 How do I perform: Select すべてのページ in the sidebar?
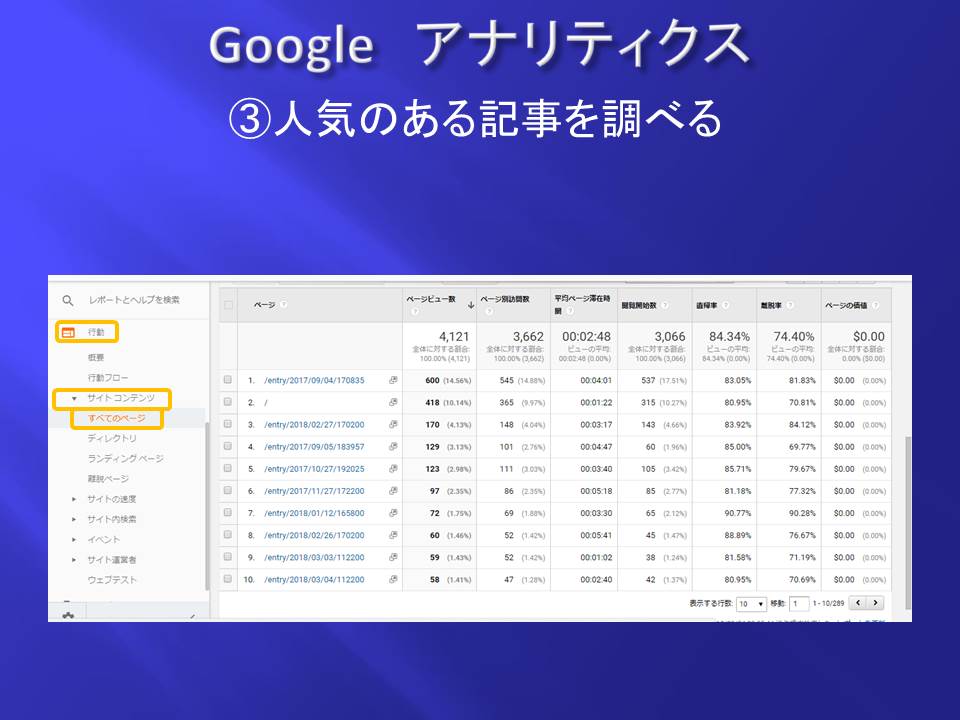click(x=116, y=418)
